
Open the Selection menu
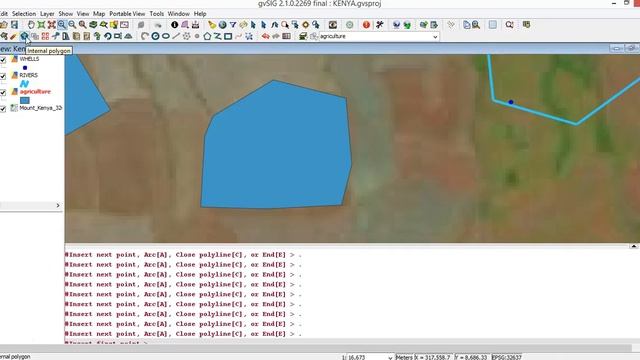(24, 13)
